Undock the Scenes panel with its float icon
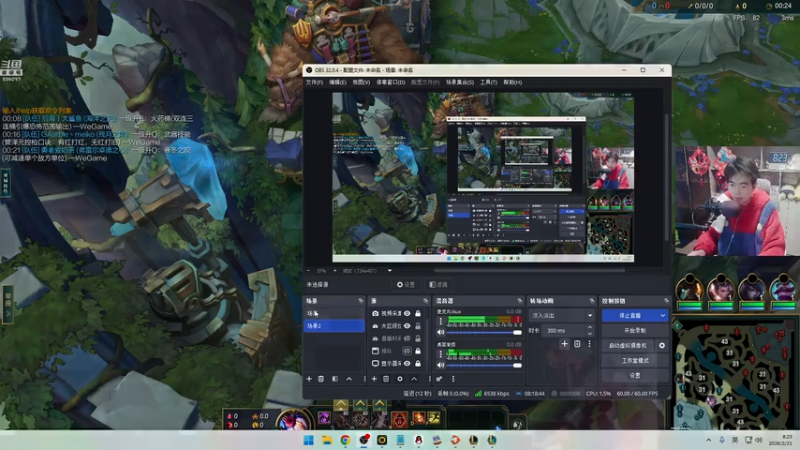Image resolution: width=800 pixels, height=450 pixels. [x=361, y=301]
